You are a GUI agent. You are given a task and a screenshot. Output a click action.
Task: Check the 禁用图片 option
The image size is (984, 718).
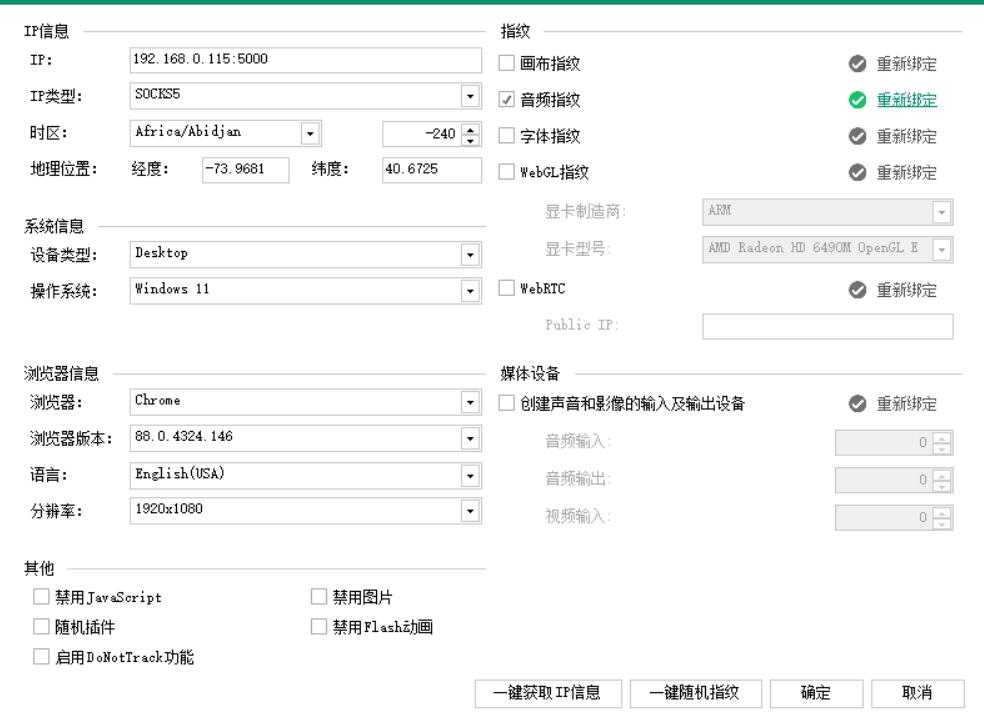point(319,596)
